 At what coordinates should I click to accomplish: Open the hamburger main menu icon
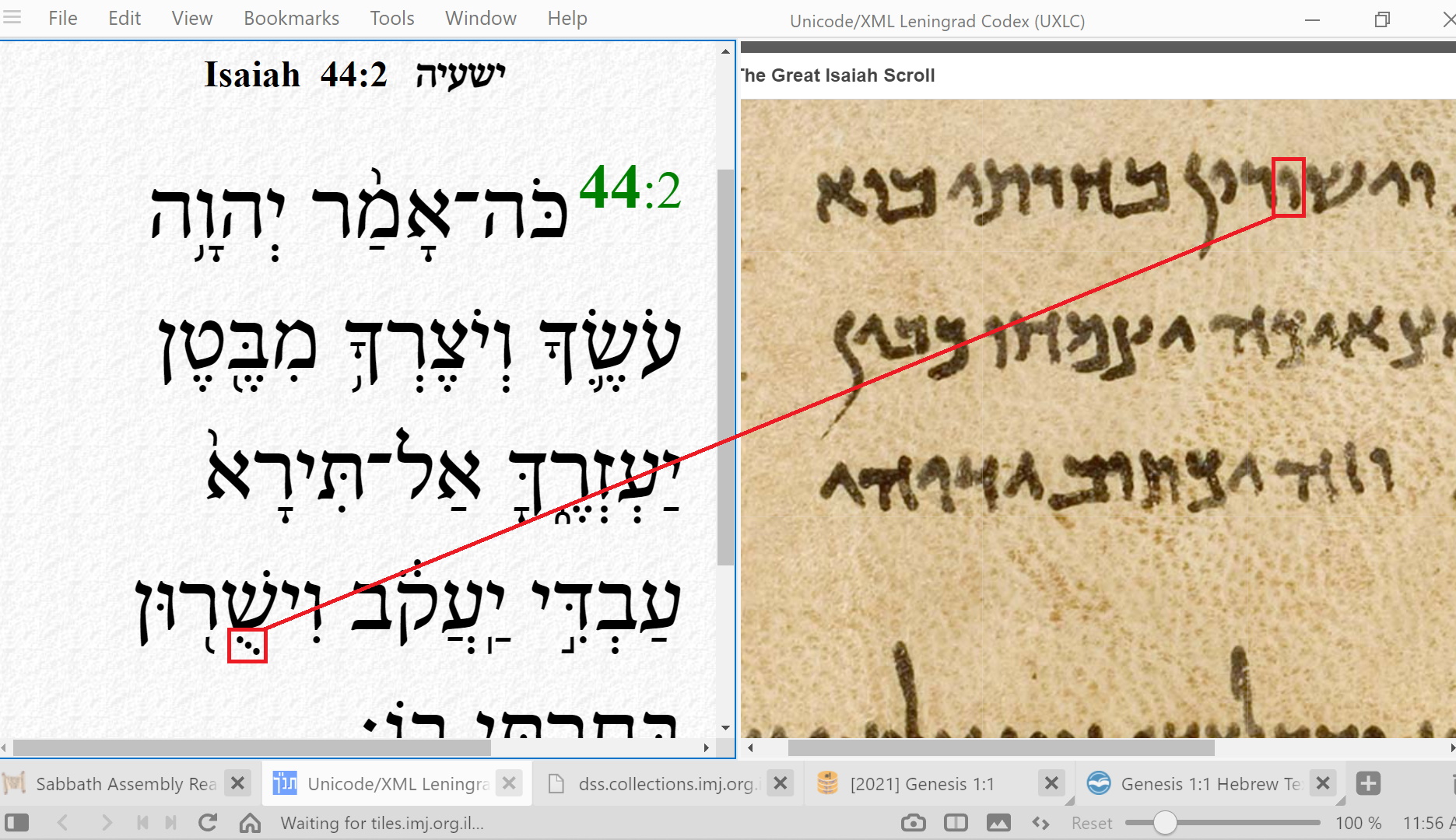[12, 17]
